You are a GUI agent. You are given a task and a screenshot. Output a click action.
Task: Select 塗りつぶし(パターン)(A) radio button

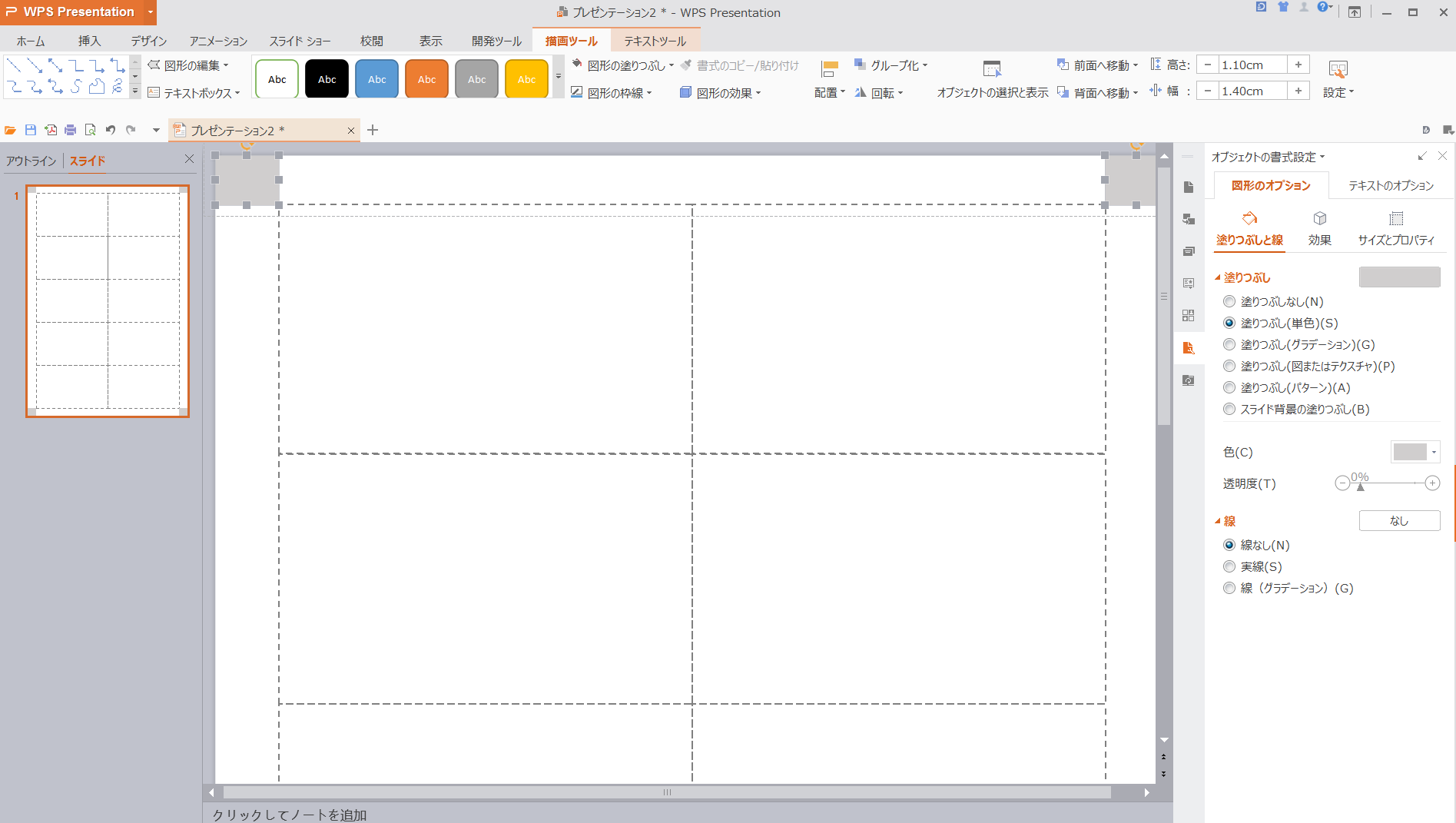tap(1229, 387)
